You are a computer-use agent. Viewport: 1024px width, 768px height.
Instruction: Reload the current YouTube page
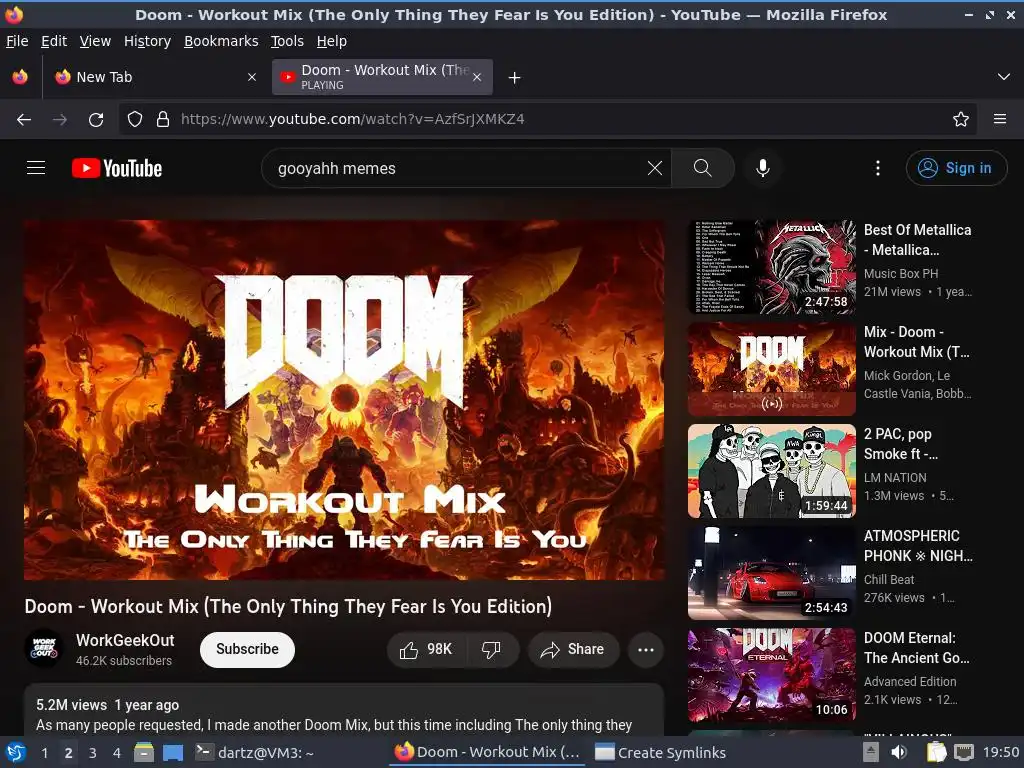(96, 120)
